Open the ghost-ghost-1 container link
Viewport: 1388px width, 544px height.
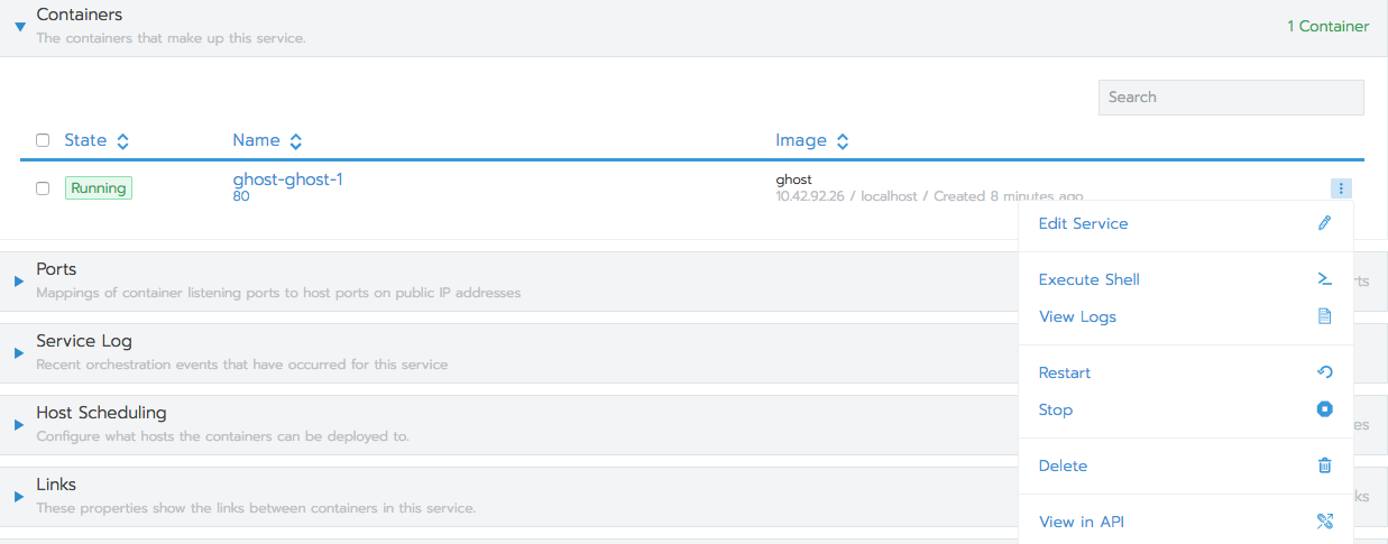[x=287, y=180]
